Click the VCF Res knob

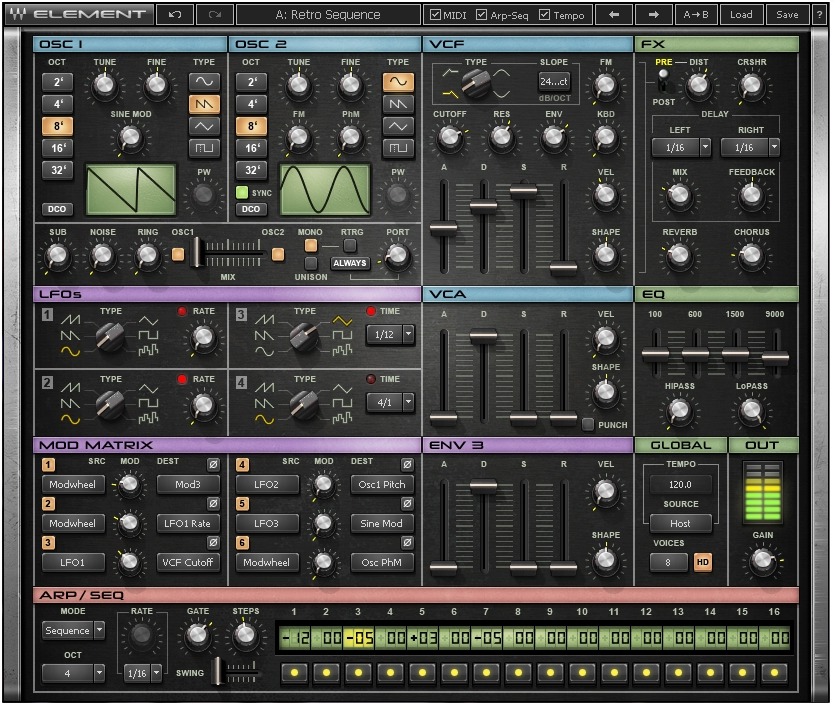click(x=502, y=137)
